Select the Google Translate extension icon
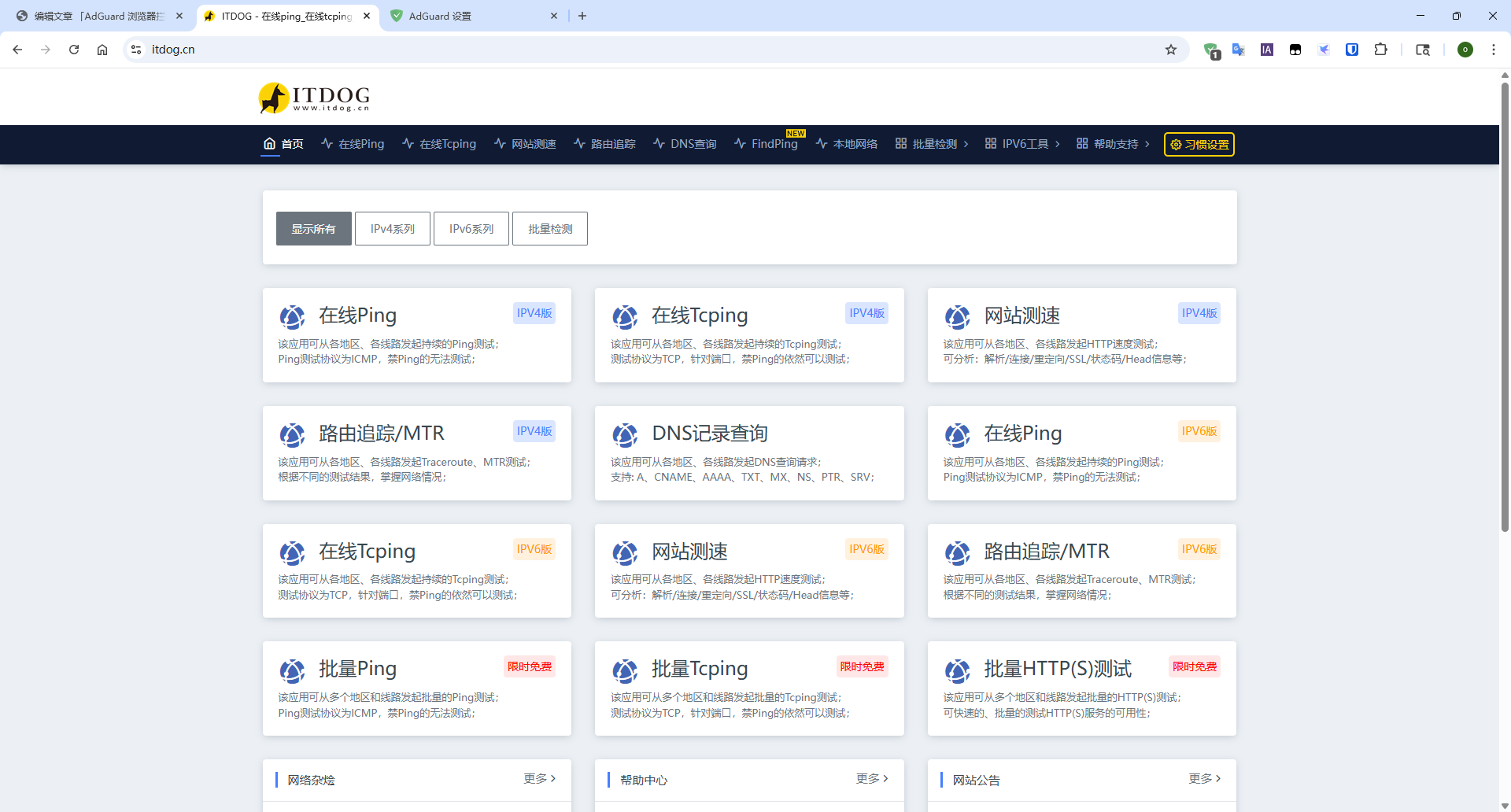The width and height of the screenshot is (1511, 812). 1238,49
